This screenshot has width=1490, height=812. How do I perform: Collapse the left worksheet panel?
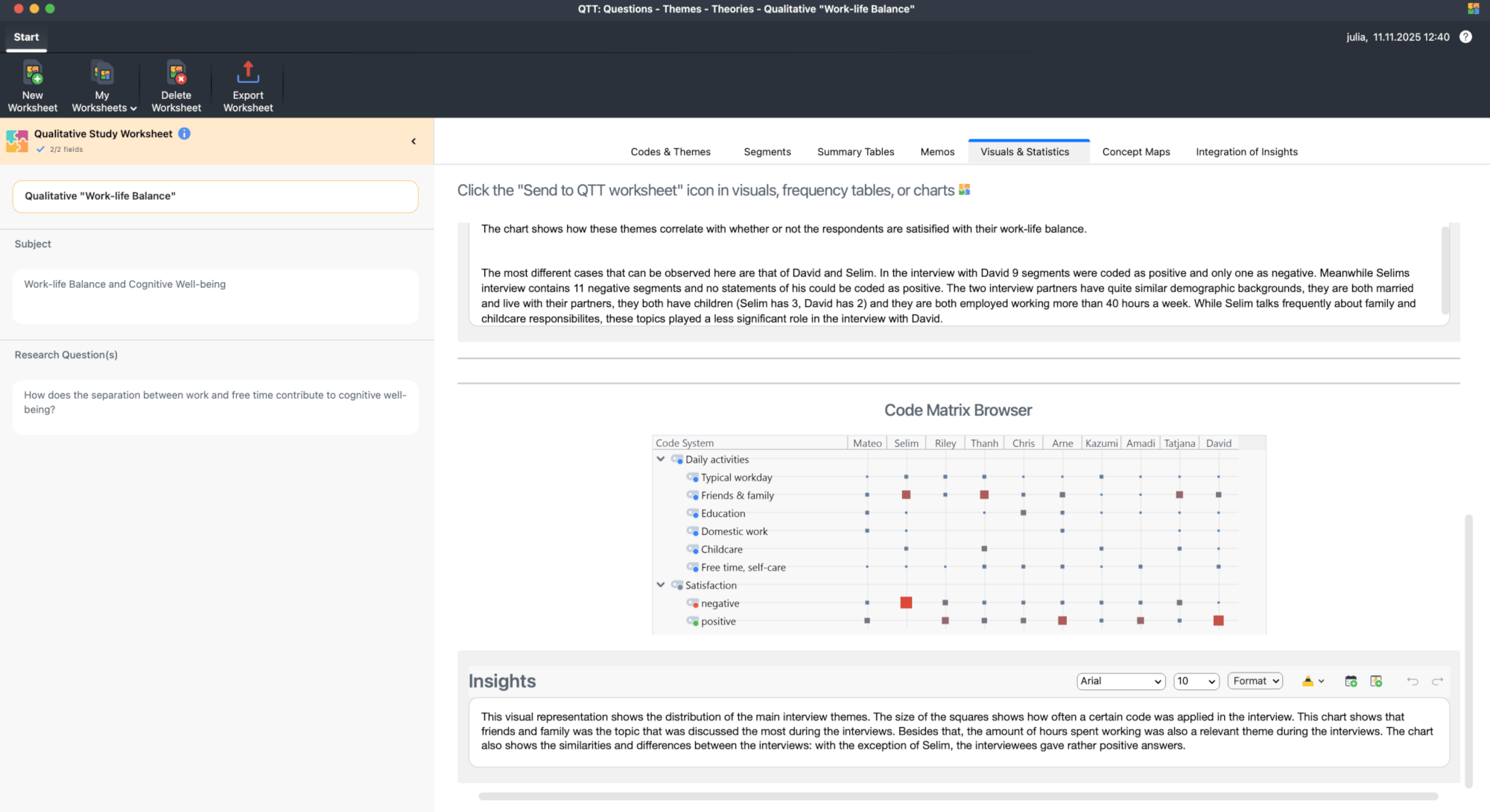click(413, 142)
